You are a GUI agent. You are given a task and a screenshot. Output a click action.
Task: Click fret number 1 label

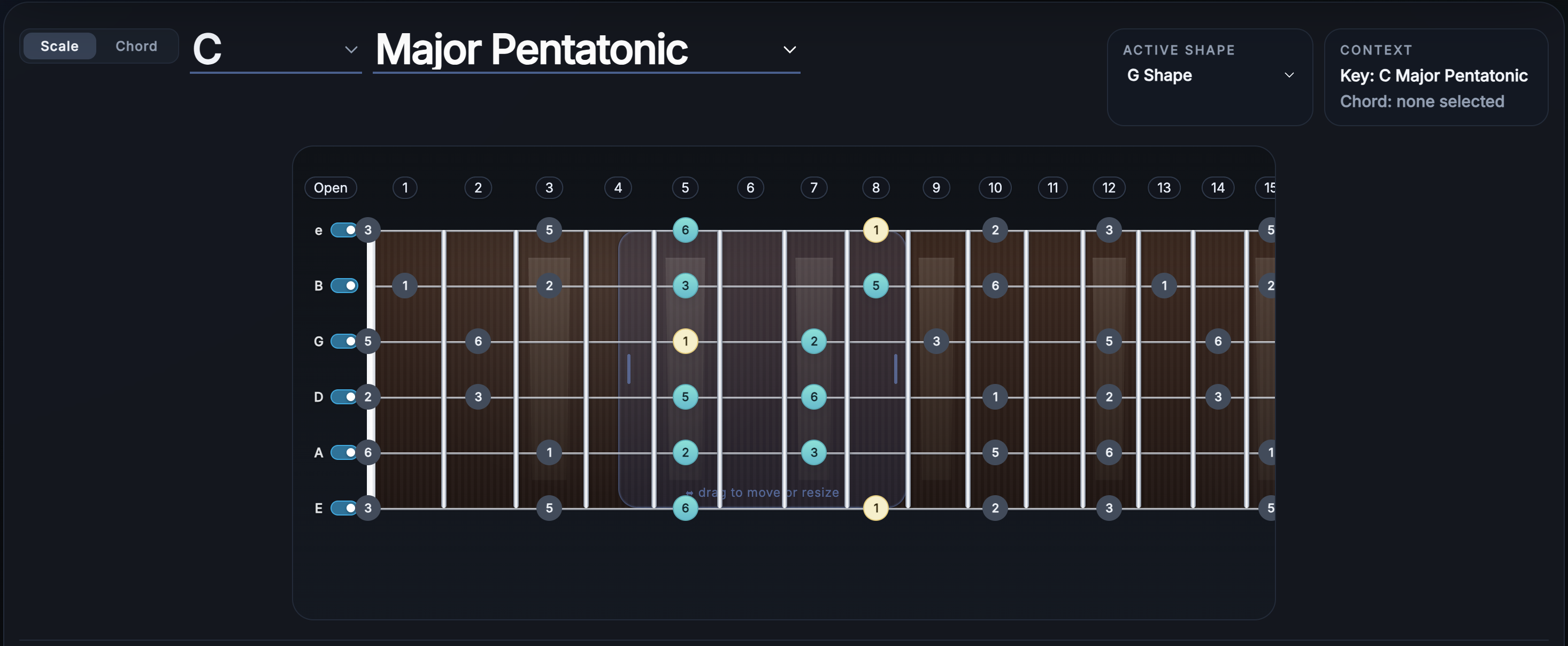[405, 188]
